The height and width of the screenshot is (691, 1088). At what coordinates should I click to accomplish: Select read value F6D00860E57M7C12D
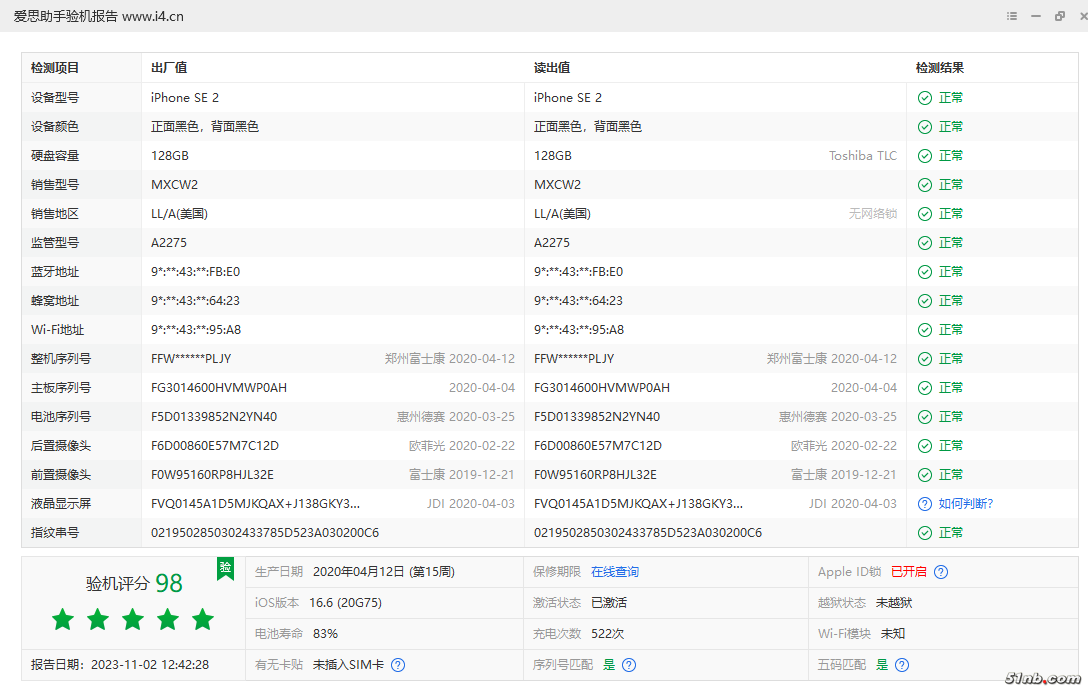(x=597, y=446)
